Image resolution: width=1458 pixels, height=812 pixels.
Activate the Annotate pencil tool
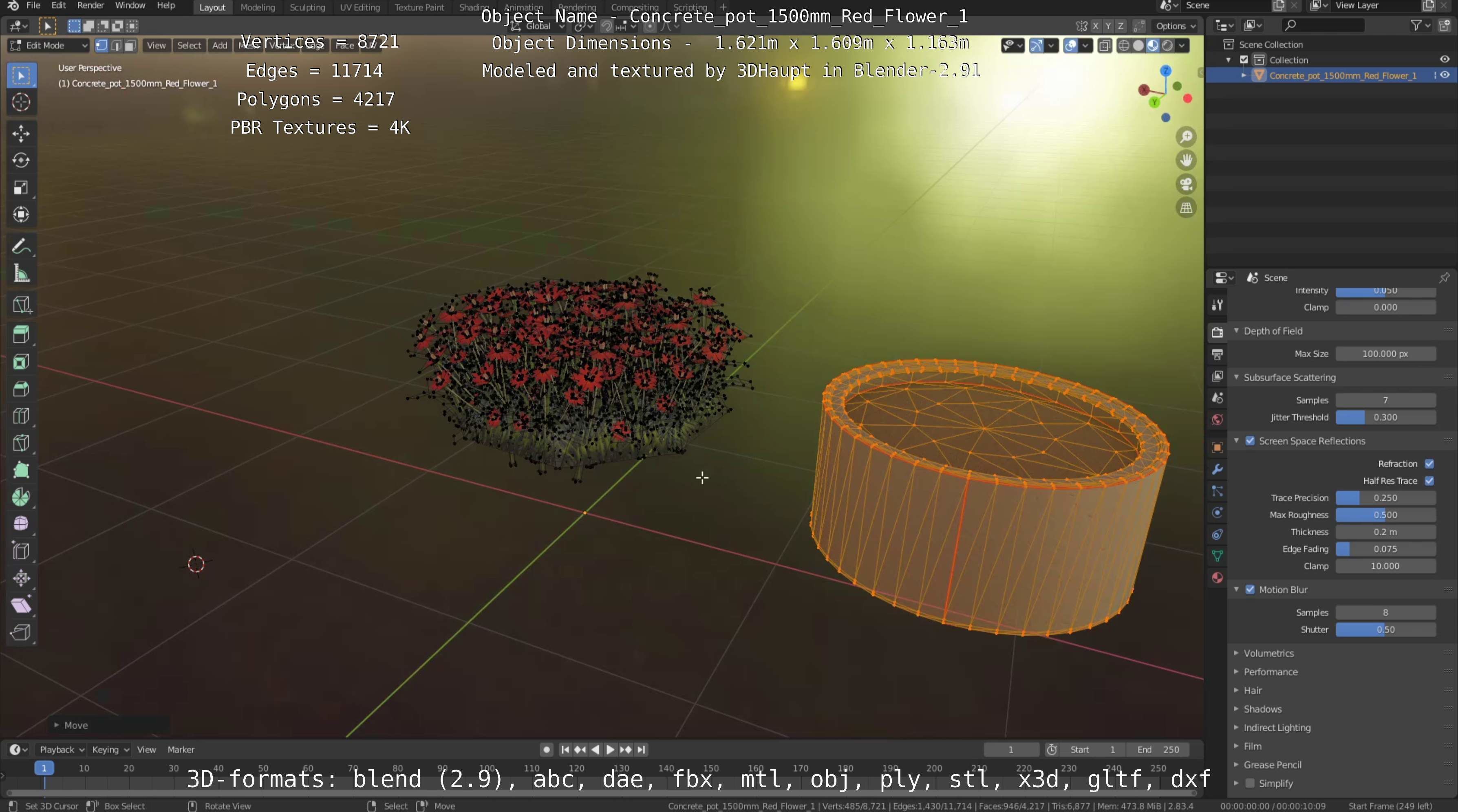click(21, 246)
